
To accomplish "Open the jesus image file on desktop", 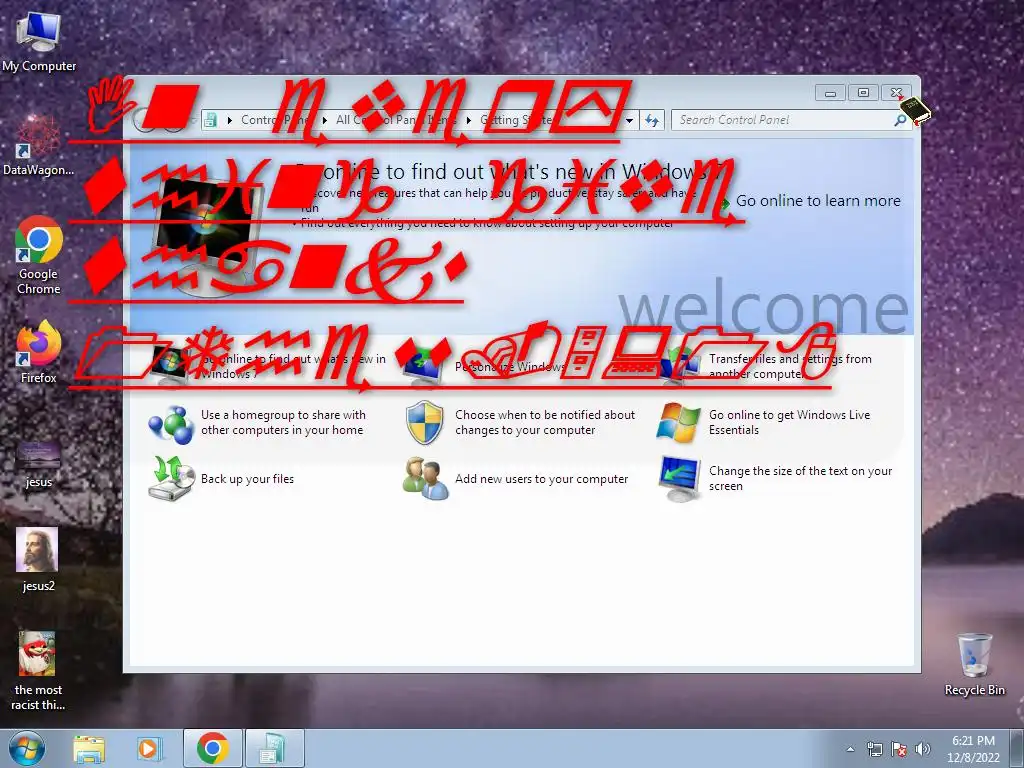I will (39, 464).
